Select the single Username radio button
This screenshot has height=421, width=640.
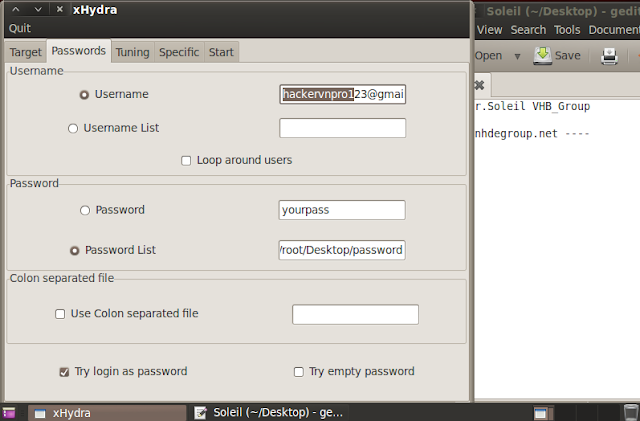click(x=84, y=95)
